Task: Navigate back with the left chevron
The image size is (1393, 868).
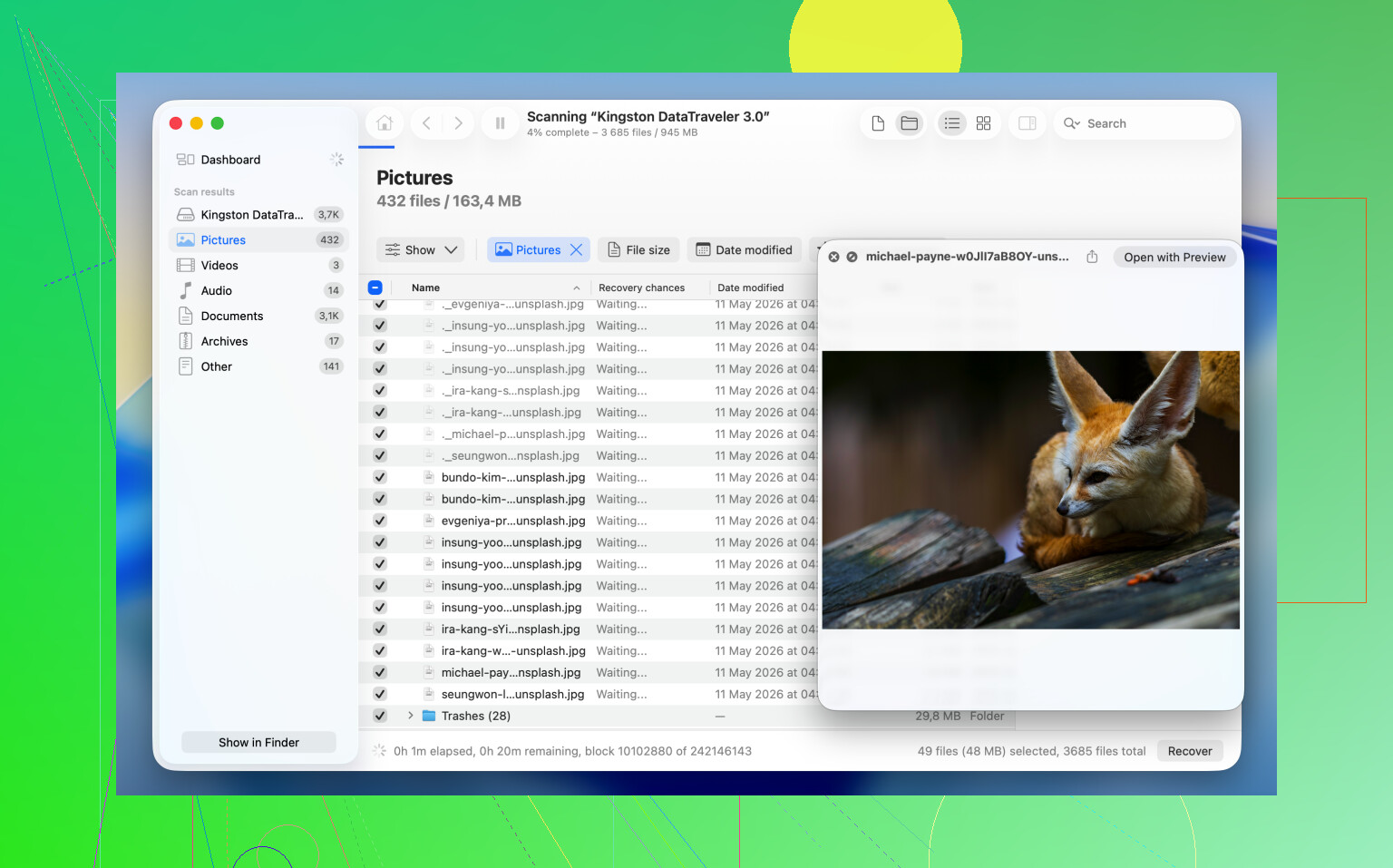Action: [426, 123]
